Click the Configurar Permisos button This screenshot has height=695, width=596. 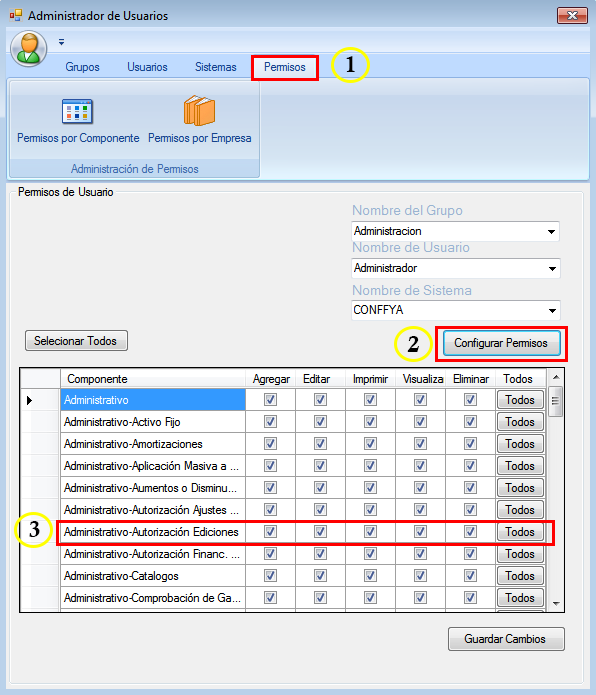[x=501, y=343]
